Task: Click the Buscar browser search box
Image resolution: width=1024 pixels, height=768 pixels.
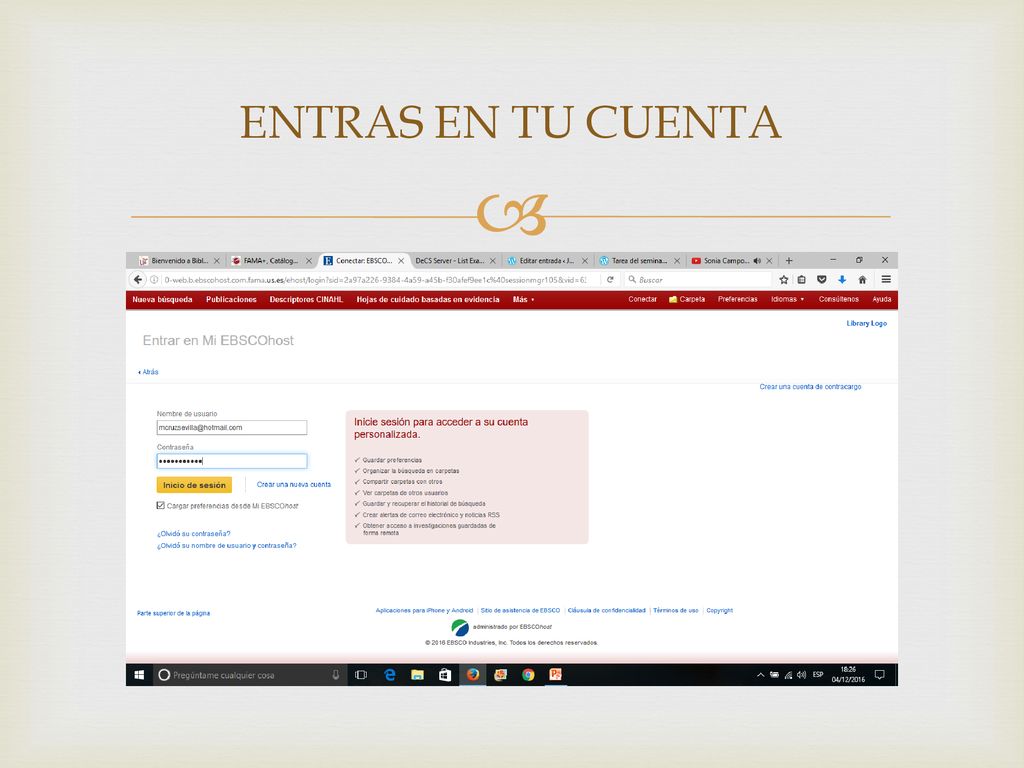Action: tap(697, 280)
